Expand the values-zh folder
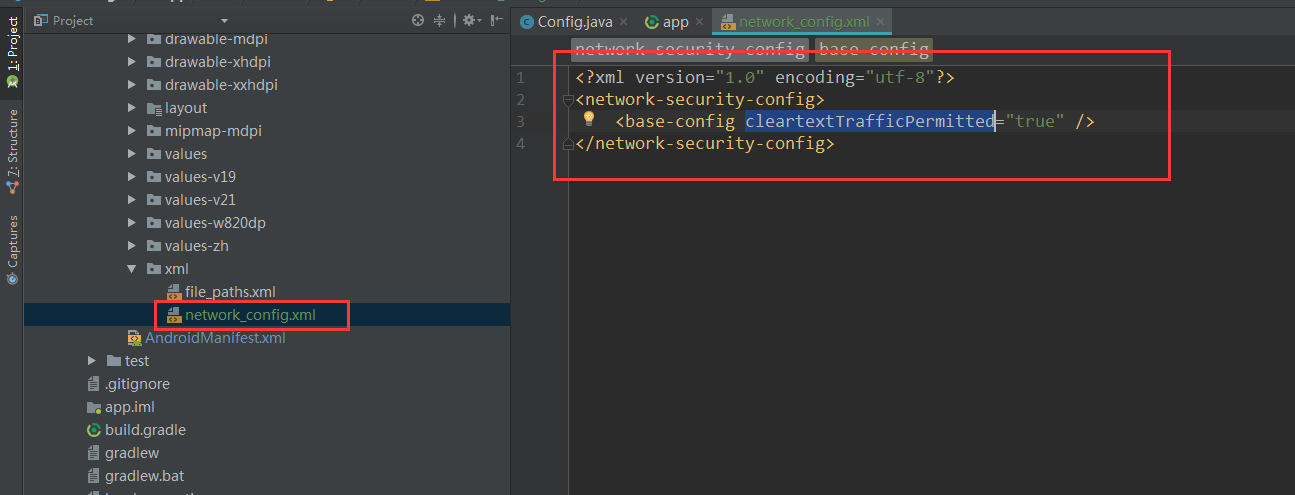 tap(132, 246)
